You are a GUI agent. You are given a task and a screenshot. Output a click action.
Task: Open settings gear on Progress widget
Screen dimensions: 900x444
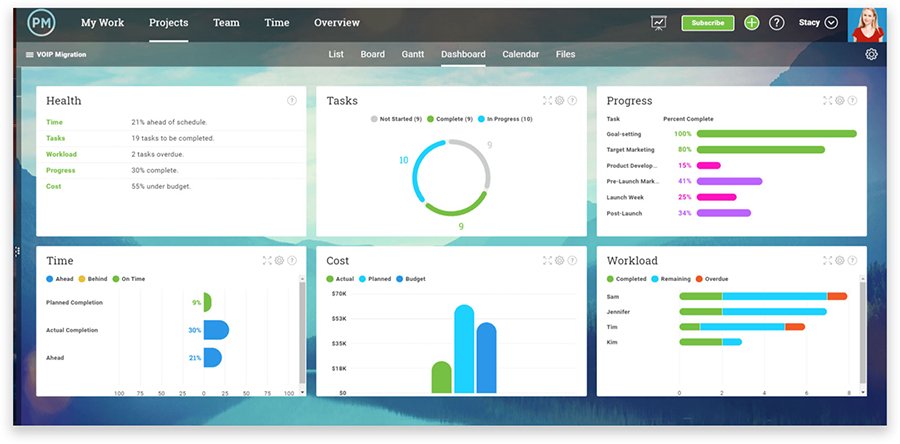[x=839, y=100]
